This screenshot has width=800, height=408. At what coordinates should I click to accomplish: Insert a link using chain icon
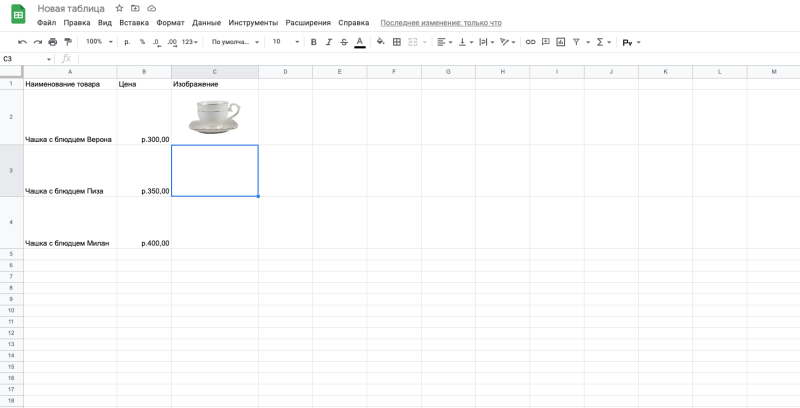pos(531,42)
